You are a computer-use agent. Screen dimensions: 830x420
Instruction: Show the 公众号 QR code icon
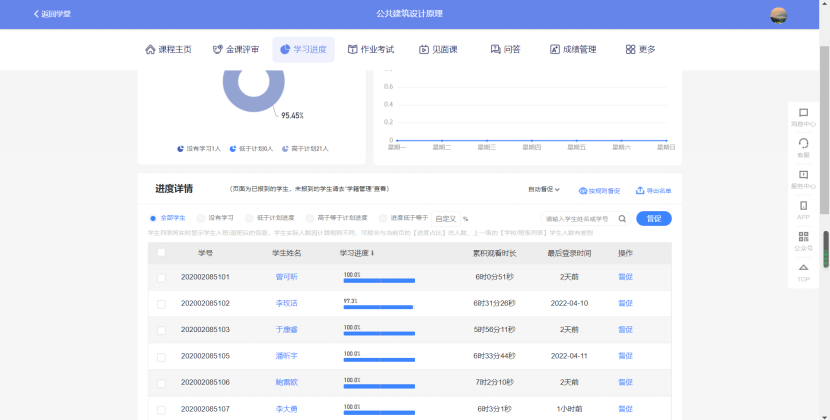(x=803, y=237)
